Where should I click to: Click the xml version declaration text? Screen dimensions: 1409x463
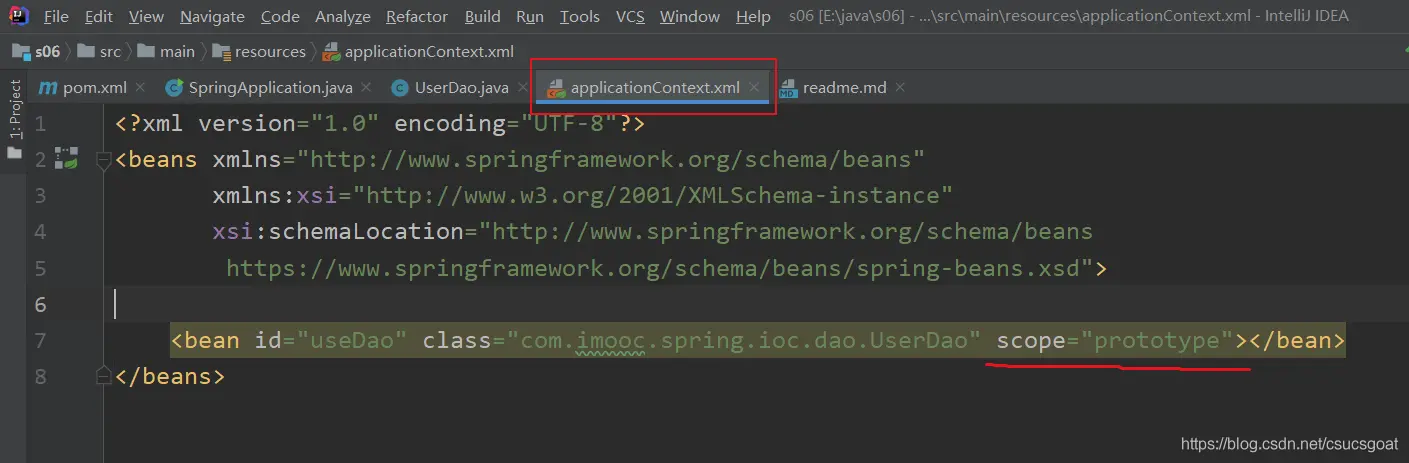[x=380, y=124]
